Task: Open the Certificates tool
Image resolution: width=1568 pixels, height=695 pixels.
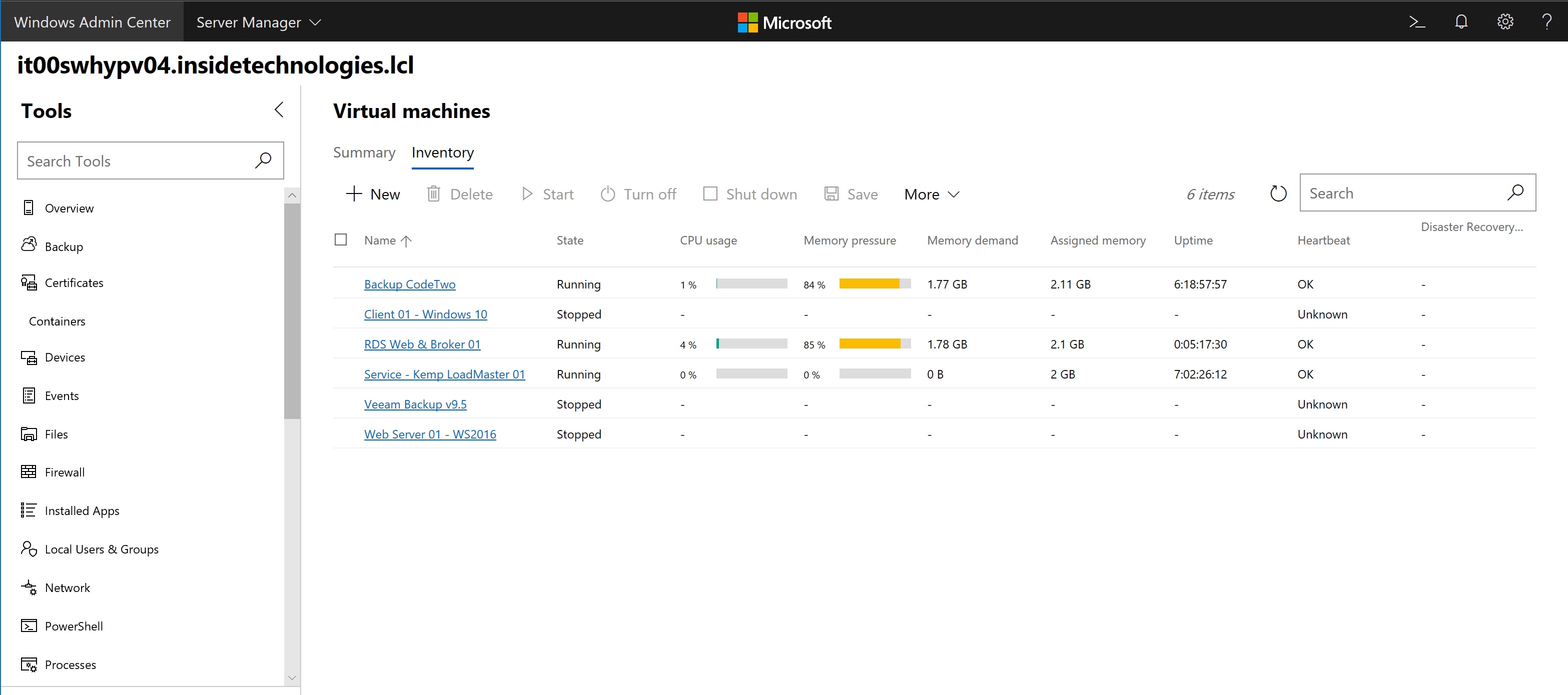Action: click(63, 282)
